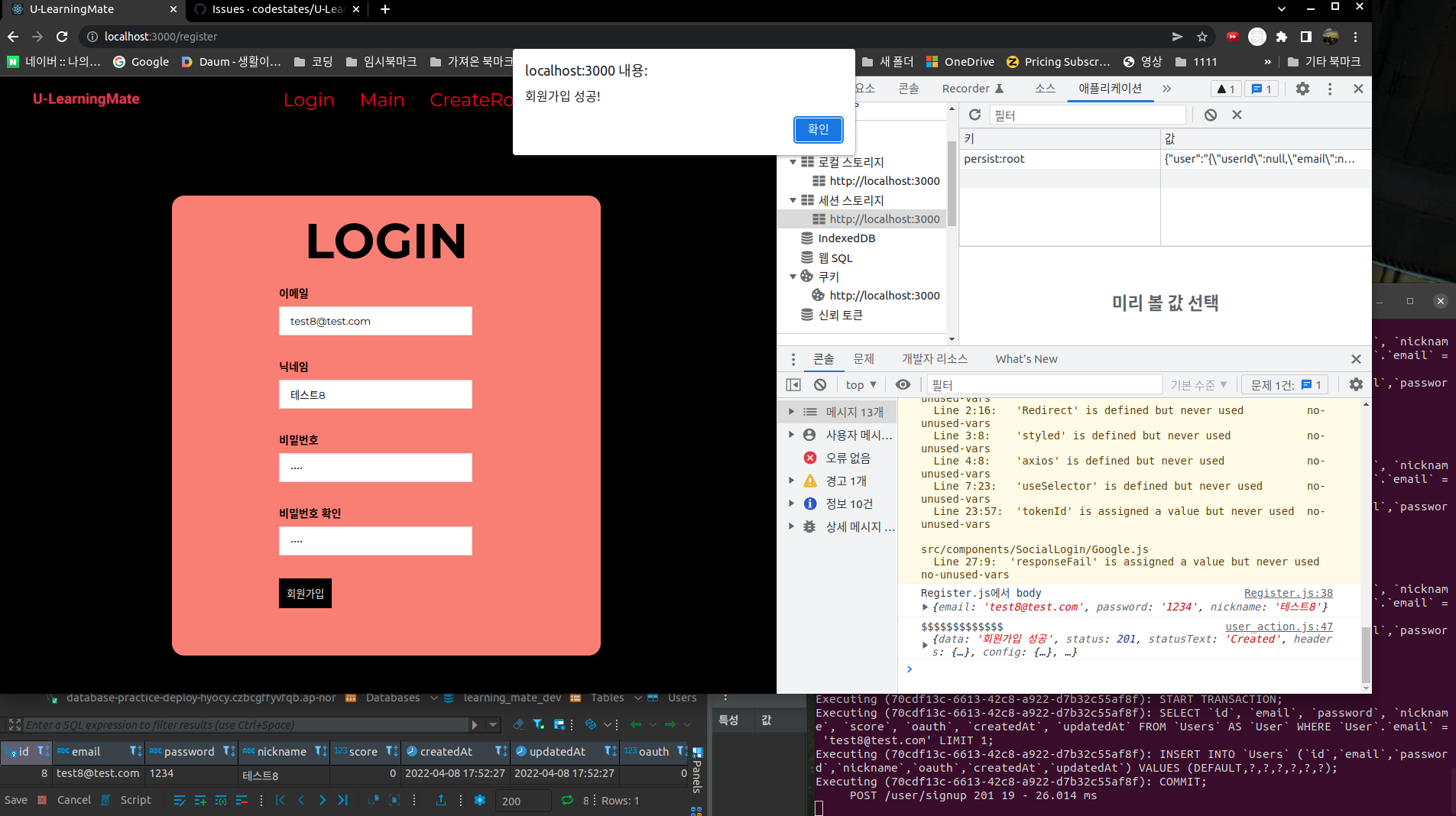The image size is (1456, 816).
Task: Go to the Main navigation link
Action: point(382,100)
